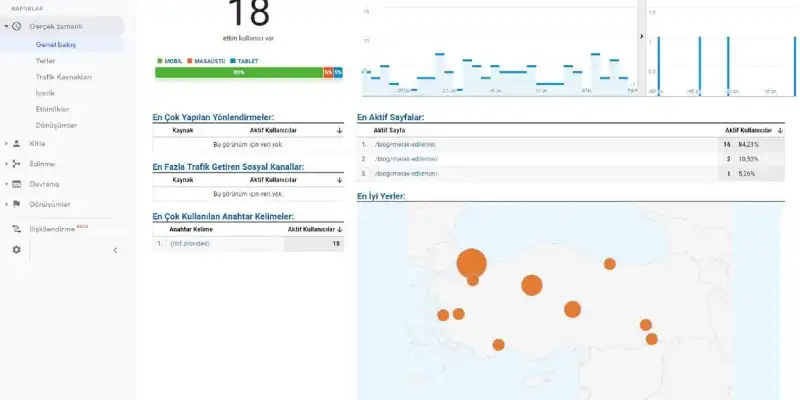Open the En İyi Yerler heading link
The height and width of the screenshot is (400, 800).
pos(381,196)
